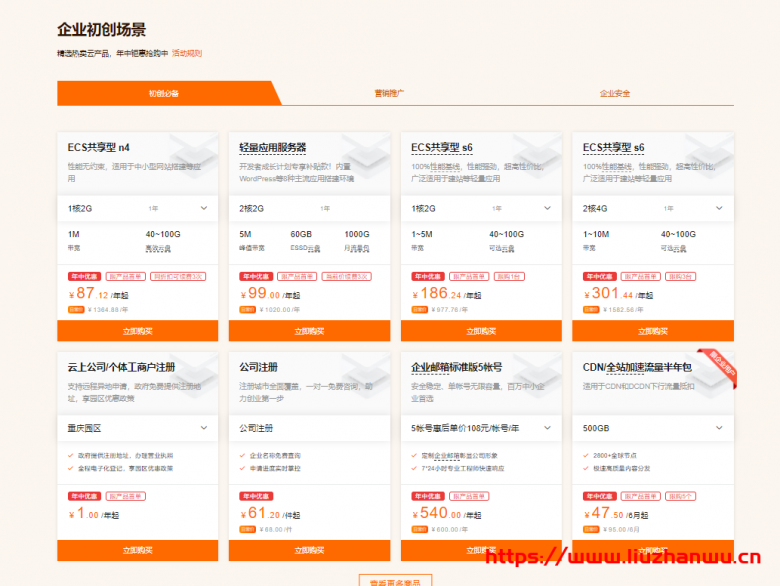The height and width of the screenshot is (586, 780).
Task: Click the 年中优惠 tag on 186.24 ECS card
Action: pyautogui.click(x=427, y=276)
